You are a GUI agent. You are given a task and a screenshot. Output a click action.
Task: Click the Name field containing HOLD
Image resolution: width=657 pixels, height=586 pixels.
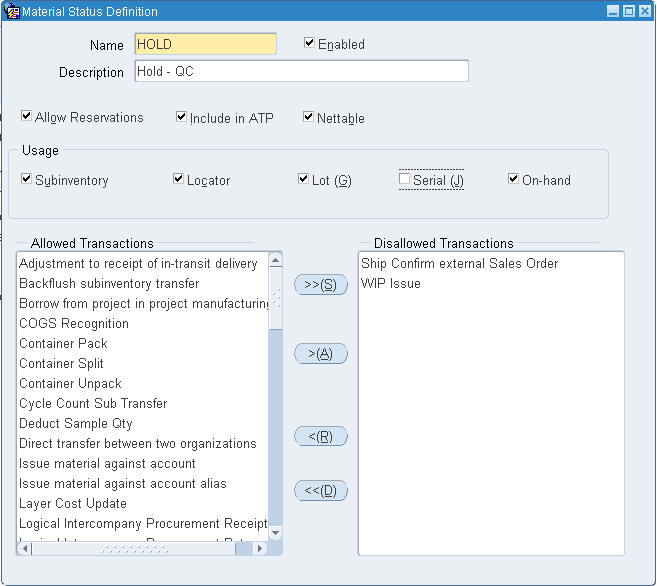tap(206, 44)
